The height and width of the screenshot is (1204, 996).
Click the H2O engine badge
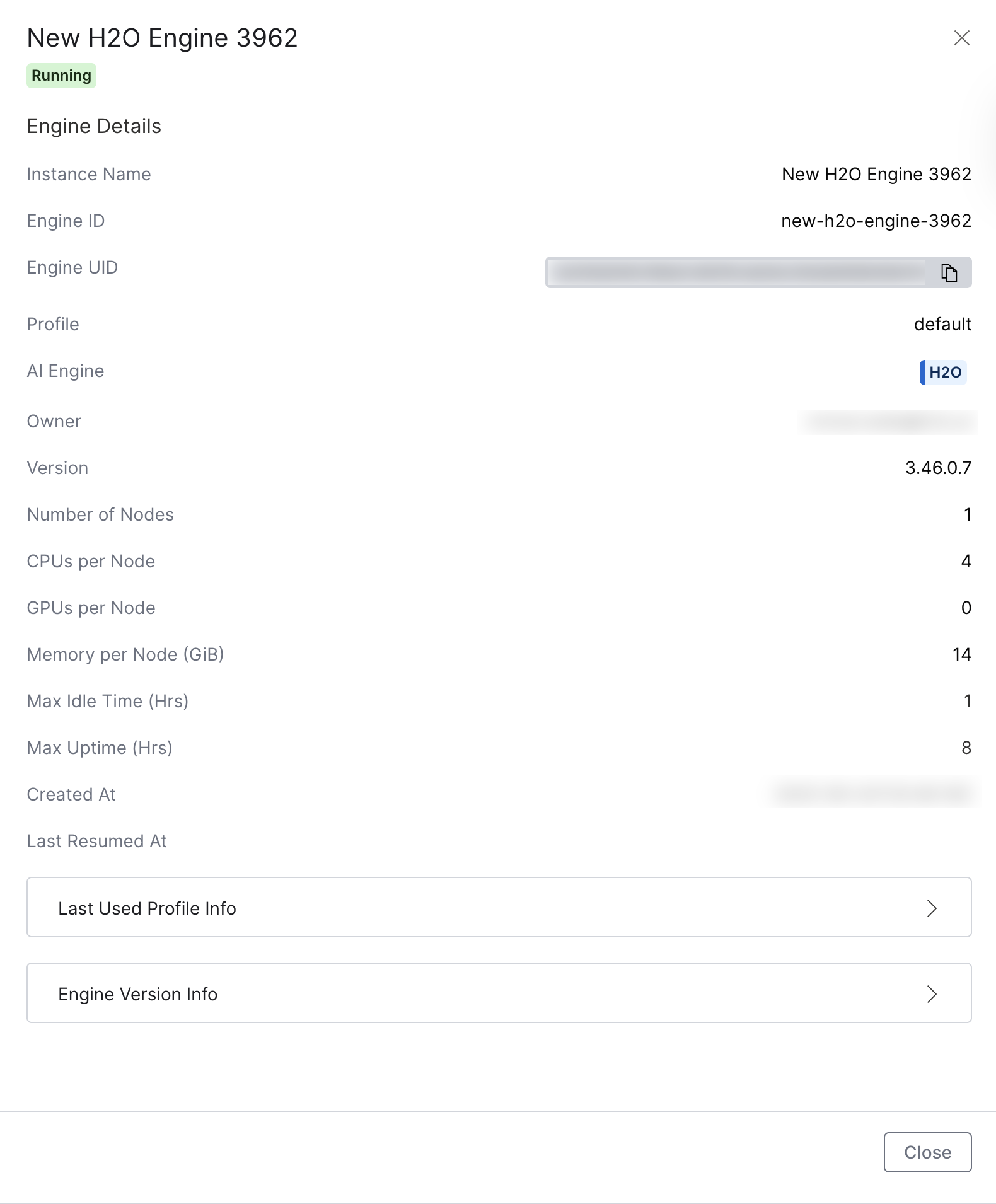tap(944, 372)
